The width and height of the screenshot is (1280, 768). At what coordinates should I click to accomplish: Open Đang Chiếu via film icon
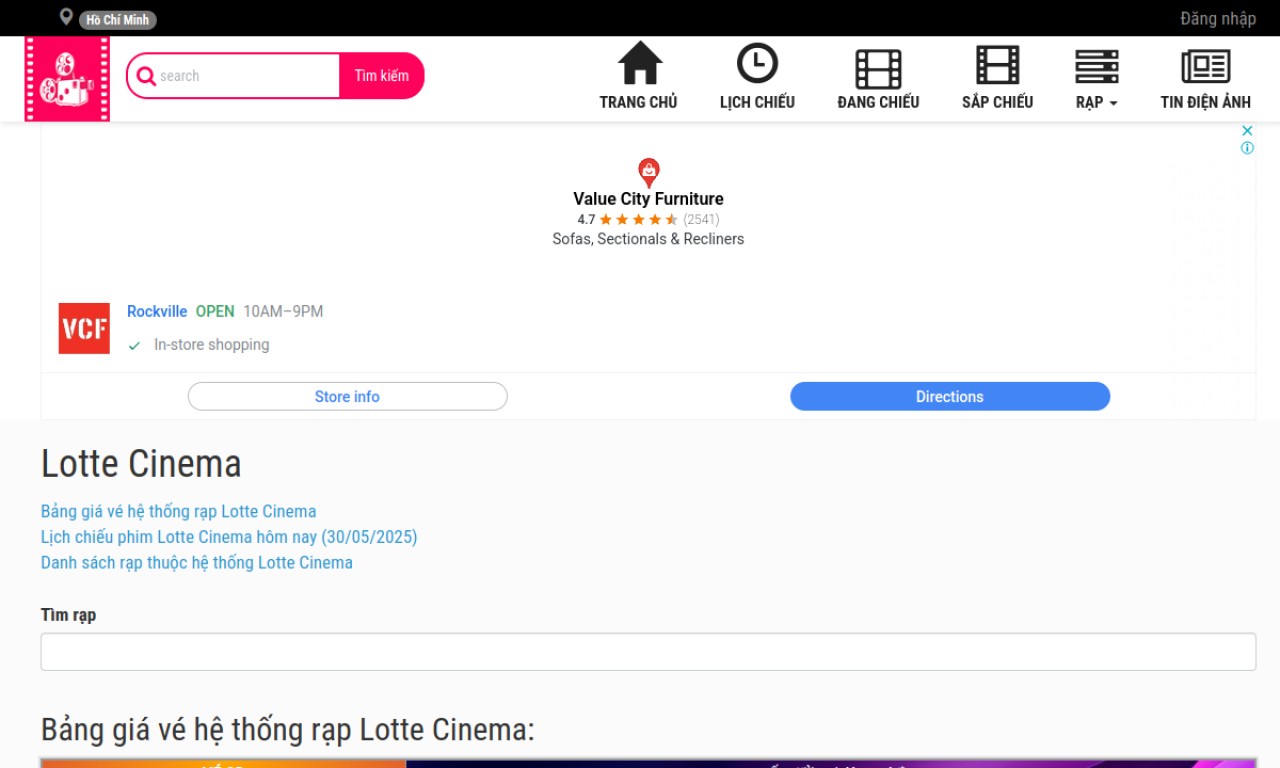coord(878,69)
